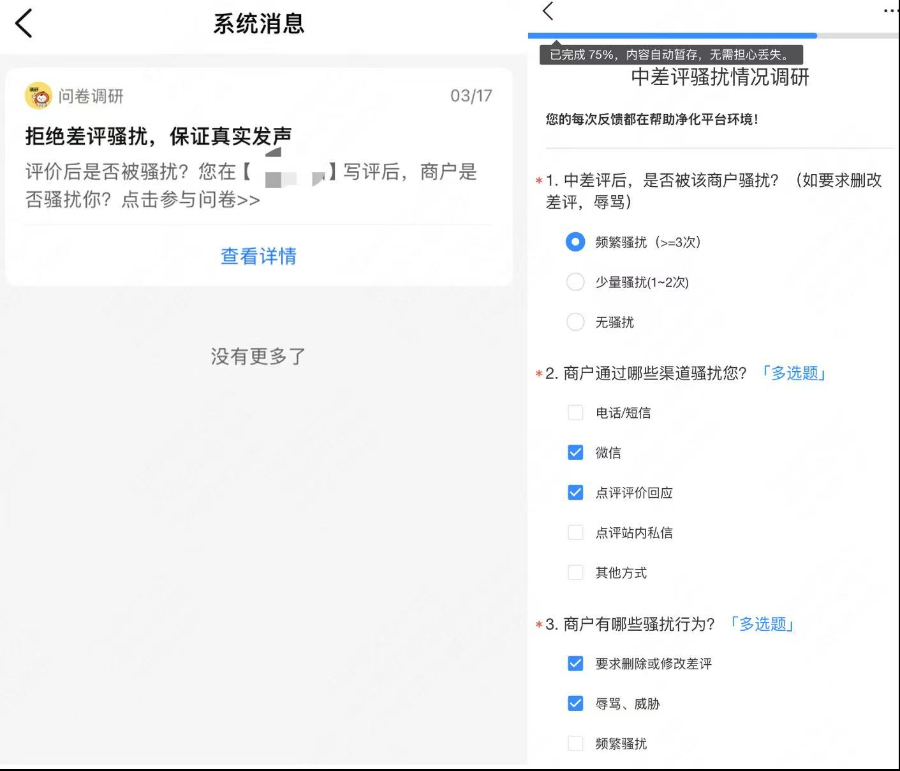This screenshot has height=771, width=900.
Task: Check the 电话/短信 checkbox
Action: (x=575, y=412)
